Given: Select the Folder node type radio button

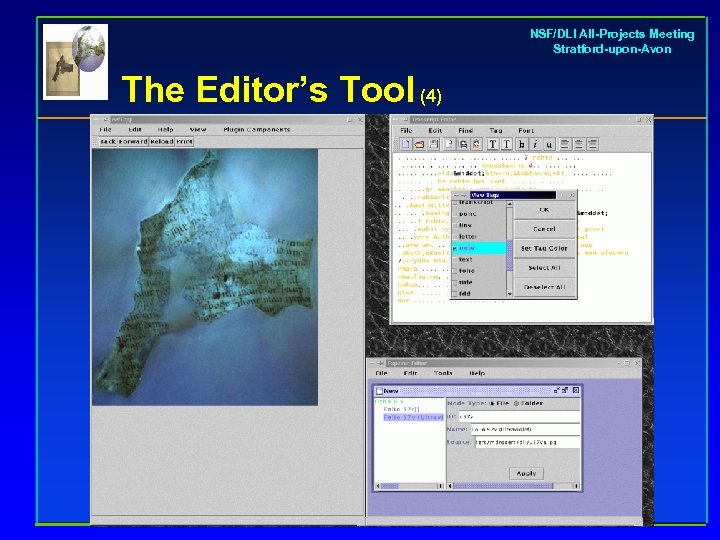Looking at the screenshot, I should [x=516, y=403].
